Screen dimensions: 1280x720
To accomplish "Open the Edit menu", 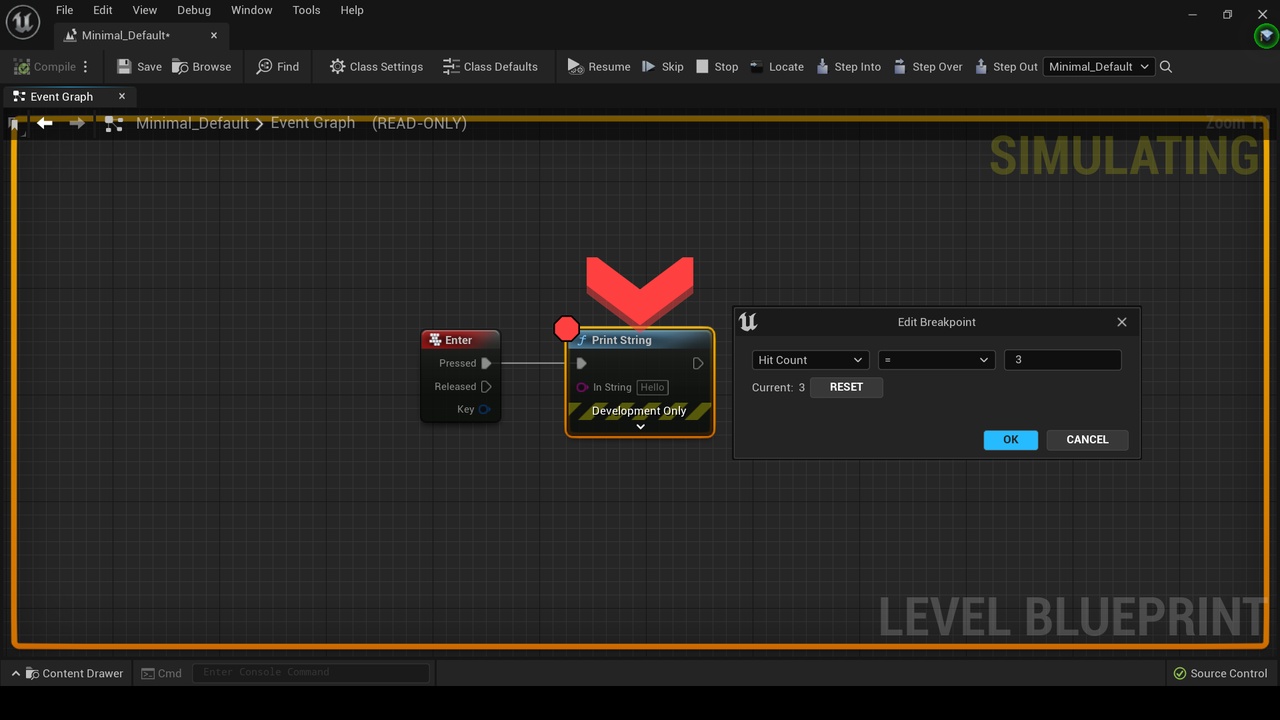I will 103,10.
